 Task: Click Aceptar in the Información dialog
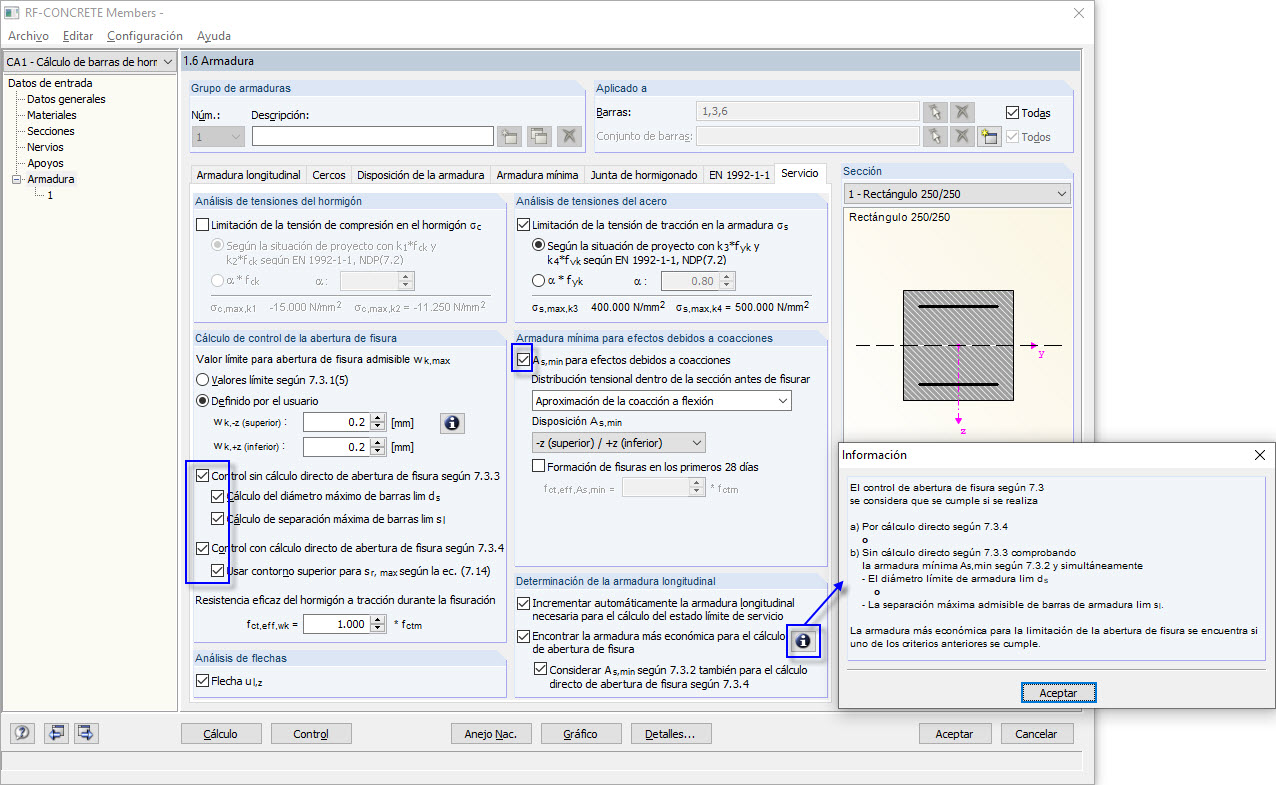1059,692
